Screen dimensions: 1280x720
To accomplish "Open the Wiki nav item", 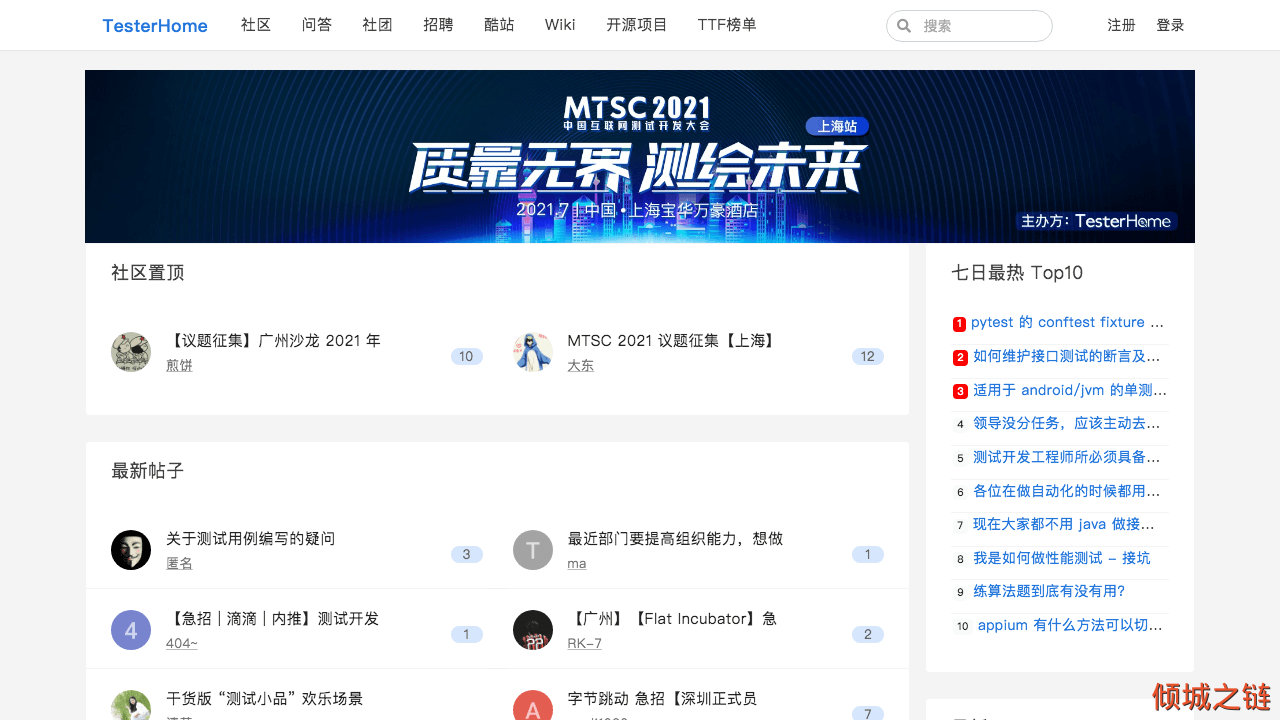I will click(x=560, y=25).
